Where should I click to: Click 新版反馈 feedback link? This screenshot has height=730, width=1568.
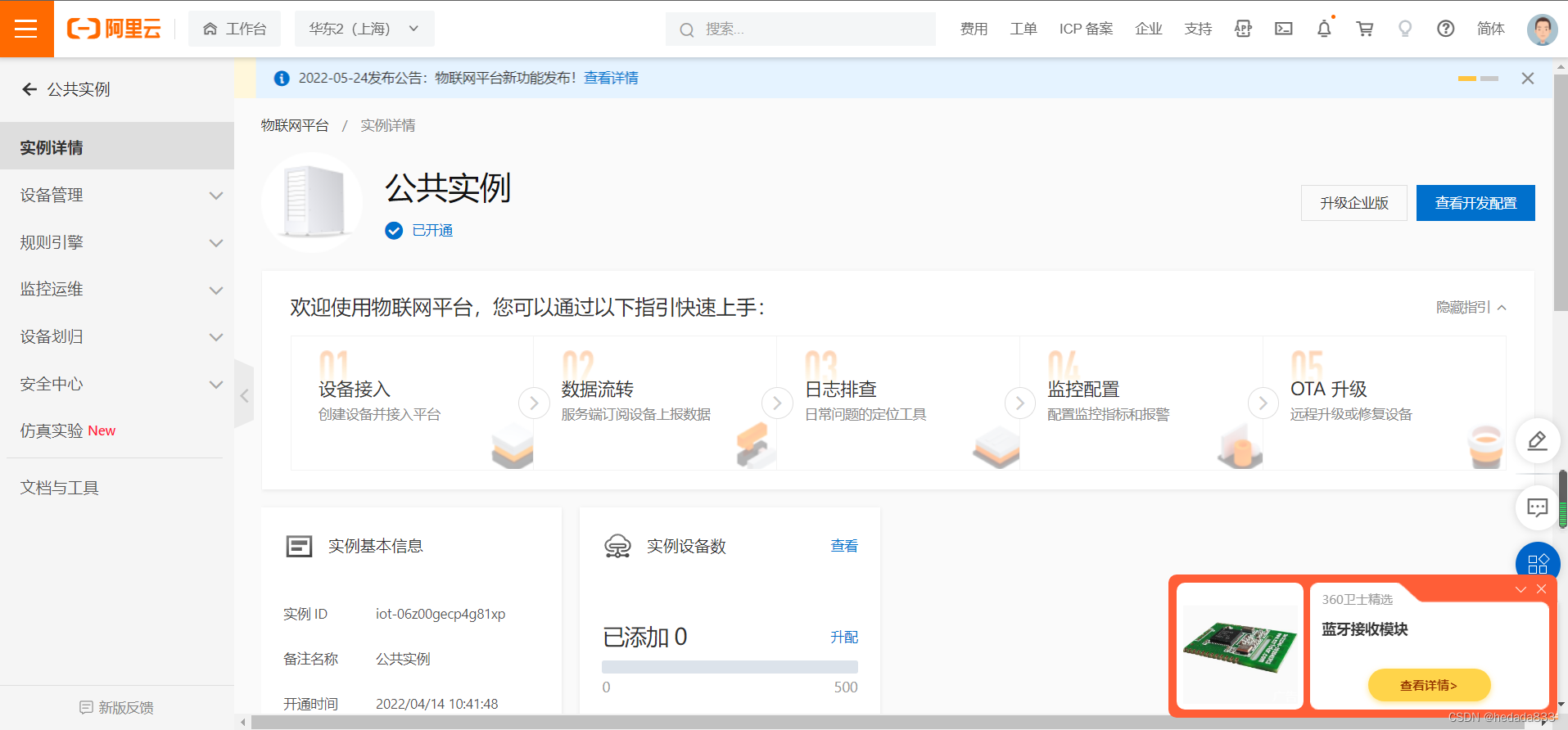point(117,707)
